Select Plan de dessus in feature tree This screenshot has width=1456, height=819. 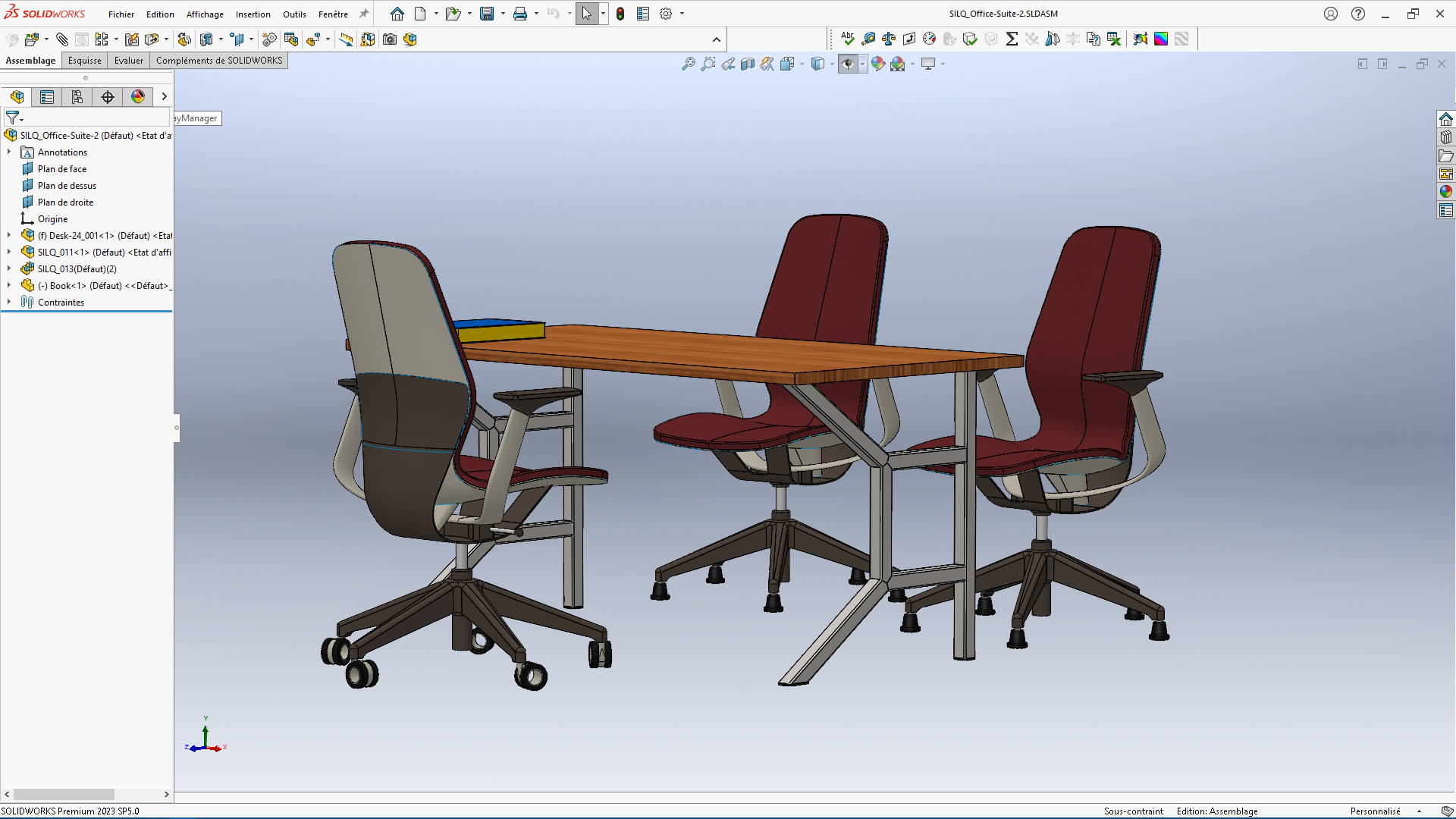[67, 186]
